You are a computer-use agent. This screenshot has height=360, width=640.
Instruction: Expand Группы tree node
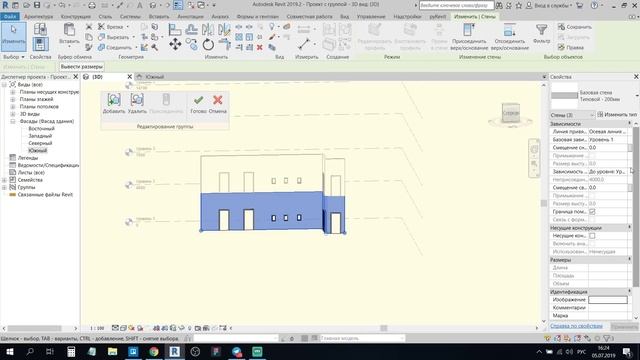pyautogui.click(x=4, y=187)
